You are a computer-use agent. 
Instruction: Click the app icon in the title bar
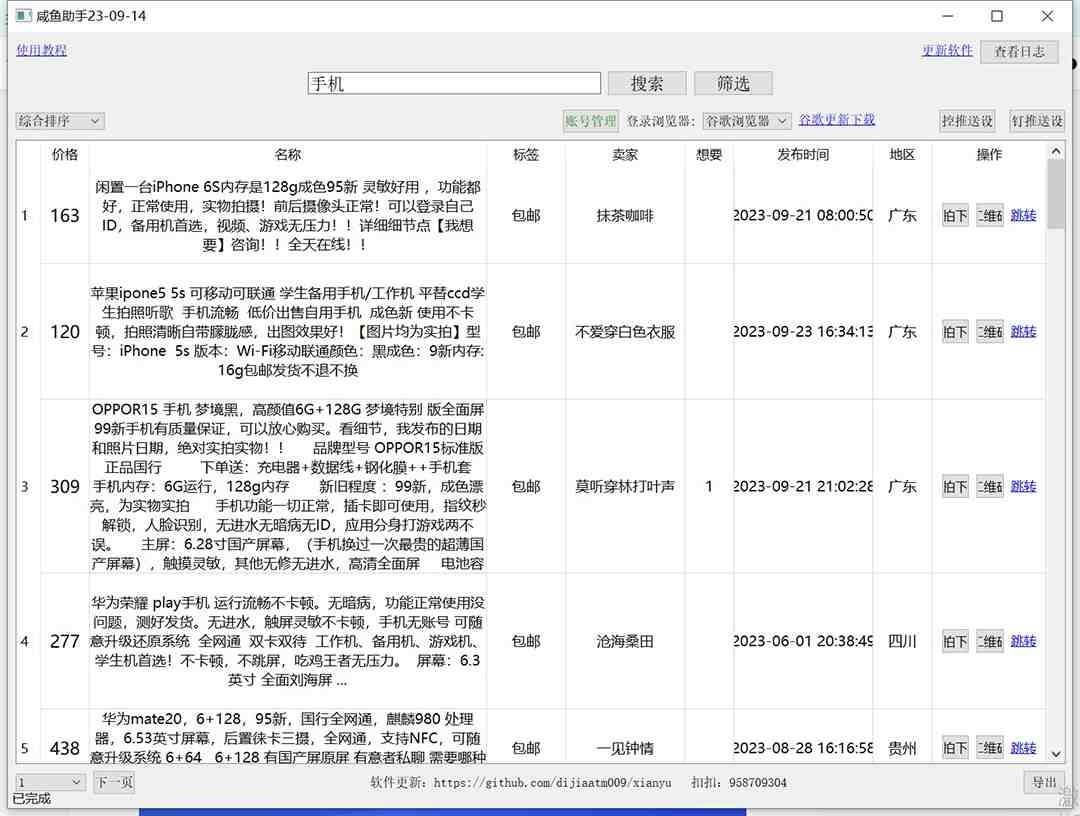tap(22, 15)
